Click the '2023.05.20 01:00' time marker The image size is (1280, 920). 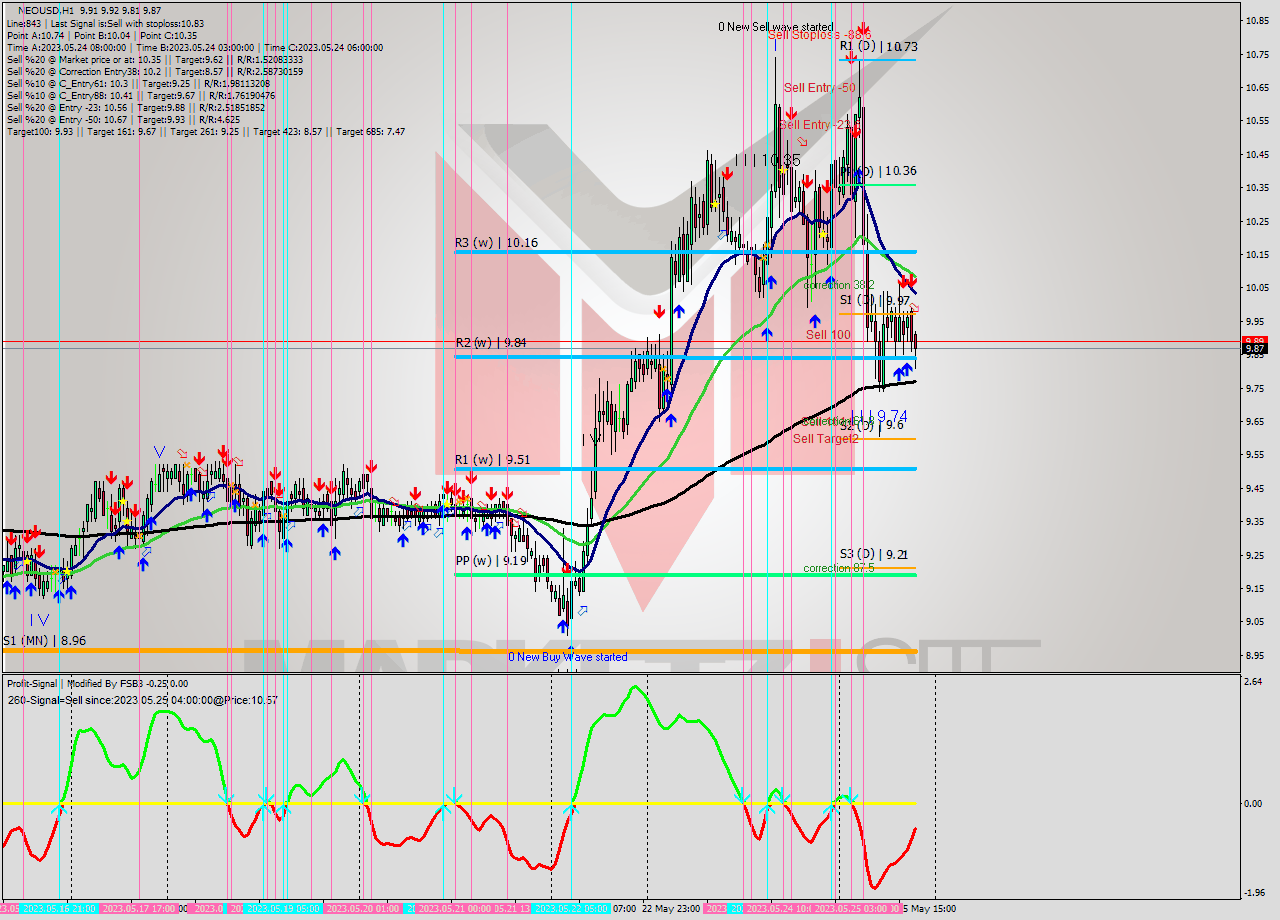coord(363,909)
